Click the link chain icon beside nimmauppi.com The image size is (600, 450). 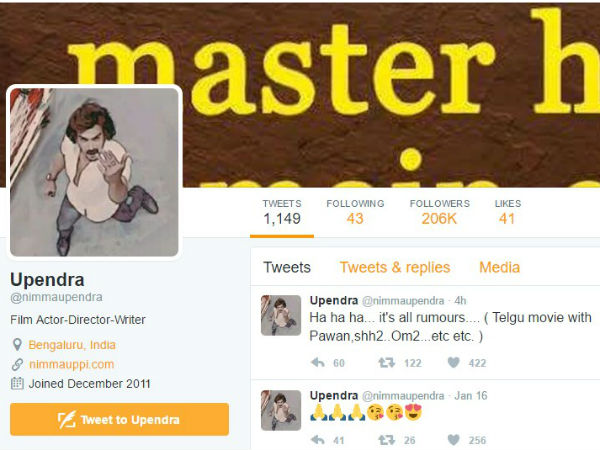tap(17, 364)
